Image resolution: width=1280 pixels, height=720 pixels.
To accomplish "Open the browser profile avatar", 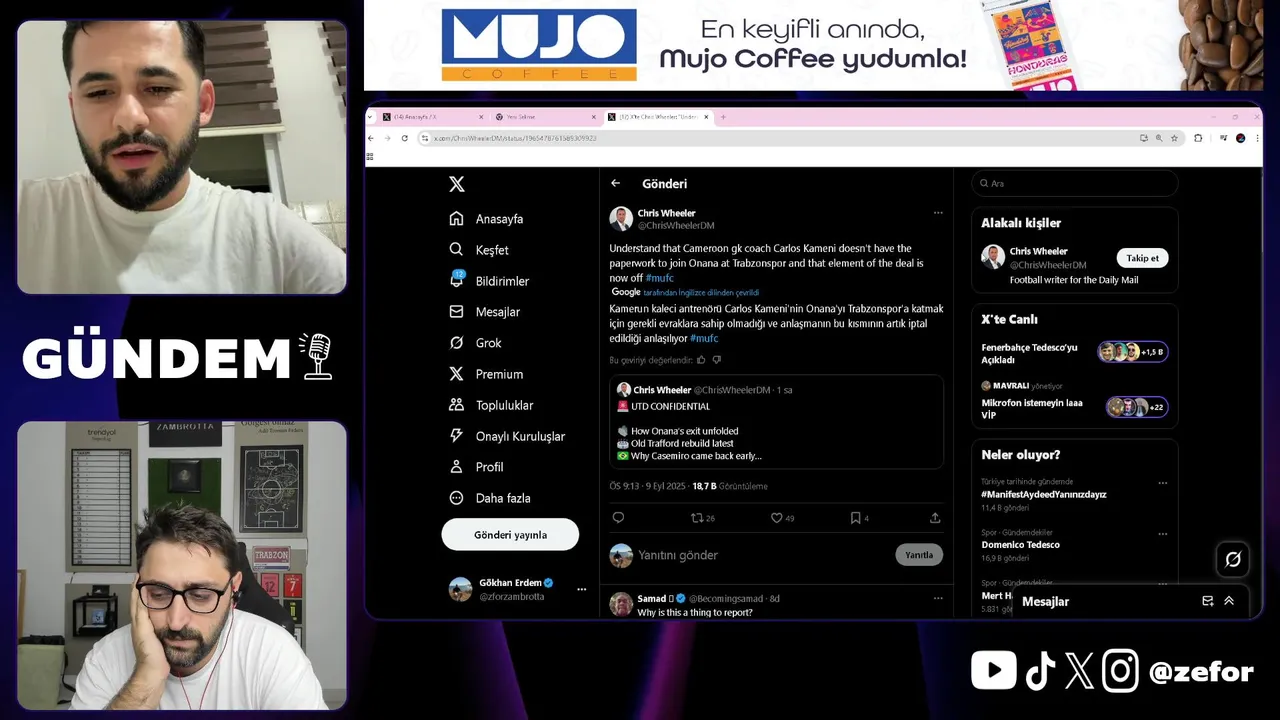I will pyautogui.click(x=1240, y=138).
